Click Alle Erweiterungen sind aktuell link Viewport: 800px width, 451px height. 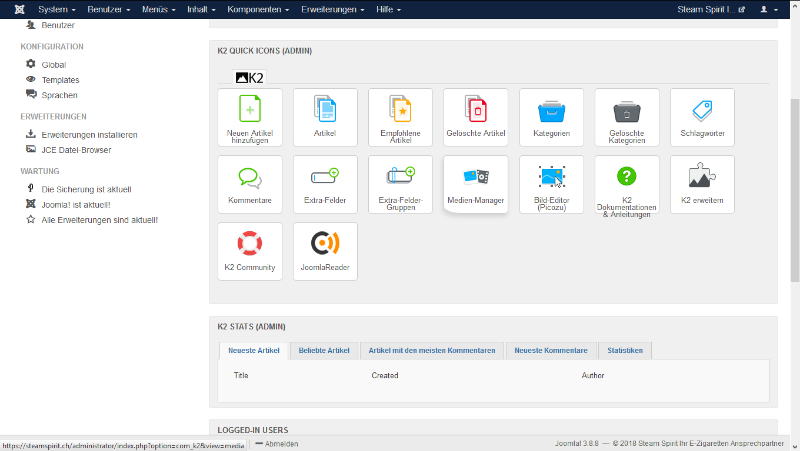[x=99, y=220]
